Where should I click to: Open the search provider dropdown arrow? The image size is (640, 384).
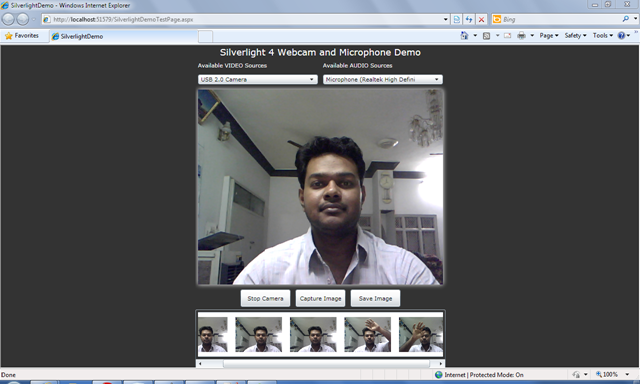point(635,19)
